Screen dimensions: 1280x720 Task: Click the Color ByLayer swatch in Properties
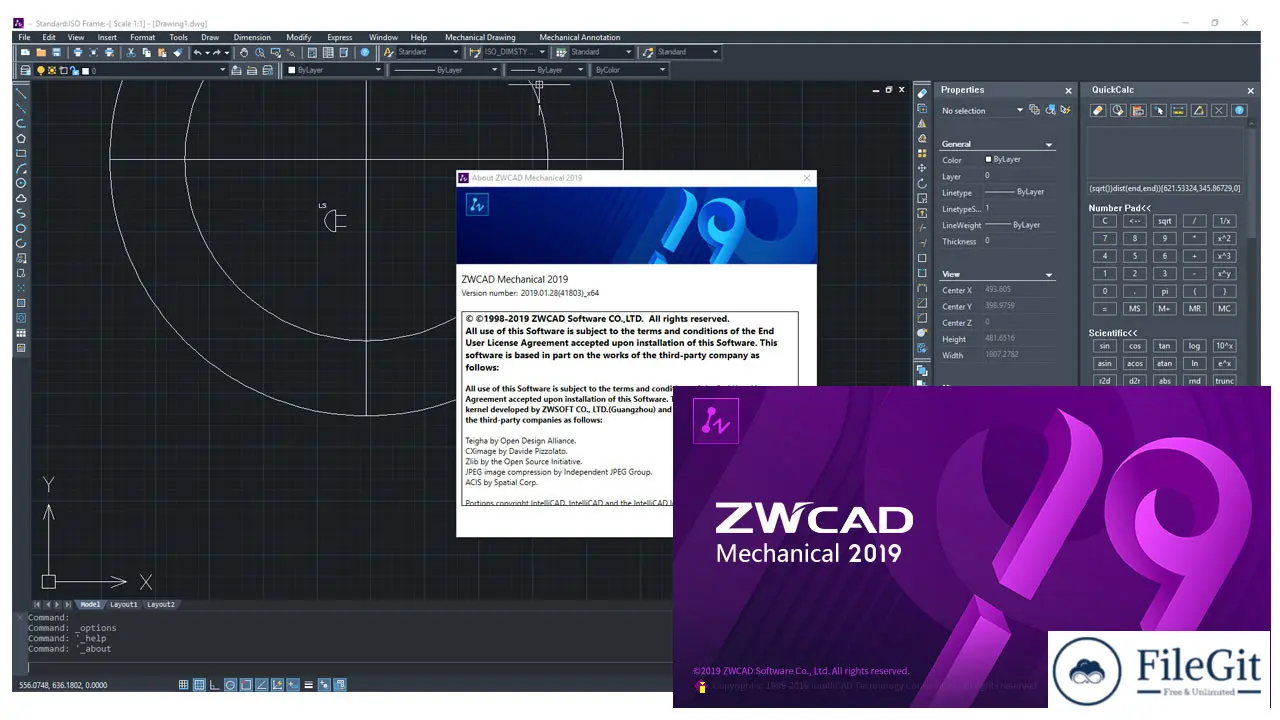coord(988,159)
